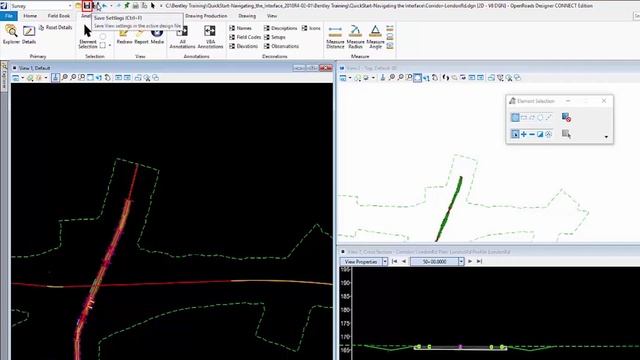
Task: Toggle the Names decoration
Action: coord(240,28)
